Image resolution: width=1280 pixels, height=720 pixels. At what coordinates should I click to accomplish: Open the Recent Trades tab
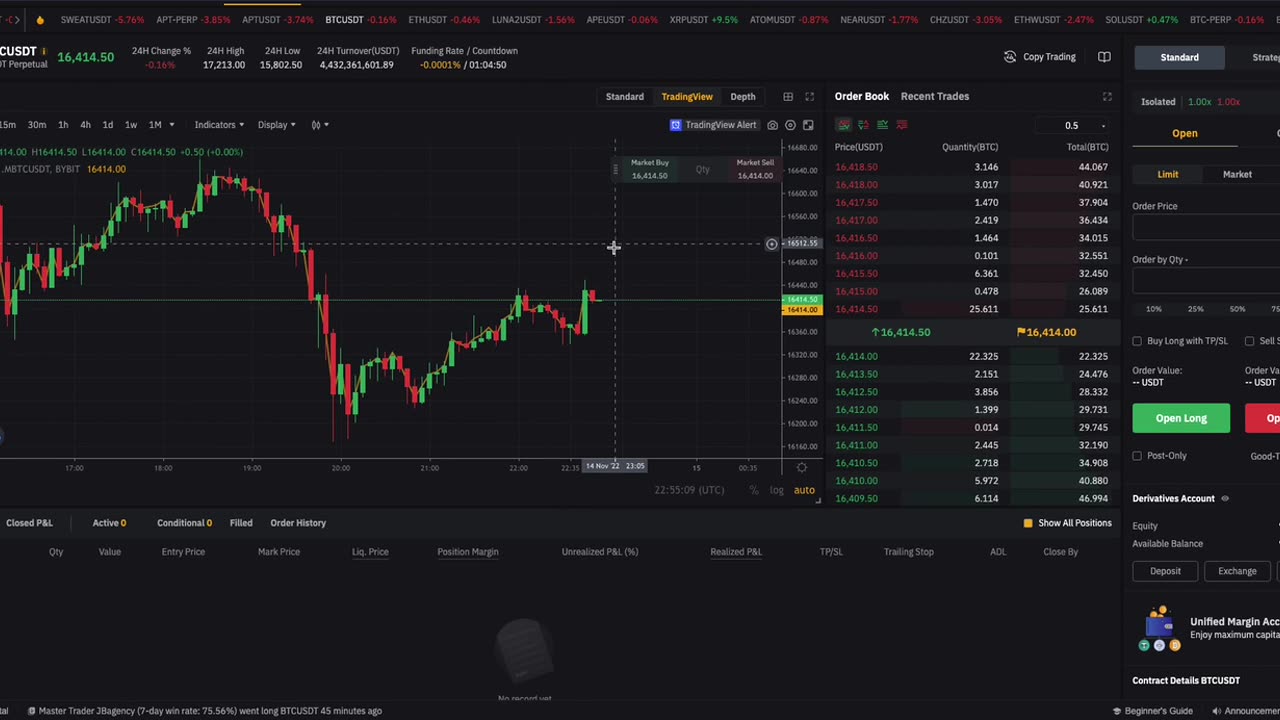pos(935,96)
